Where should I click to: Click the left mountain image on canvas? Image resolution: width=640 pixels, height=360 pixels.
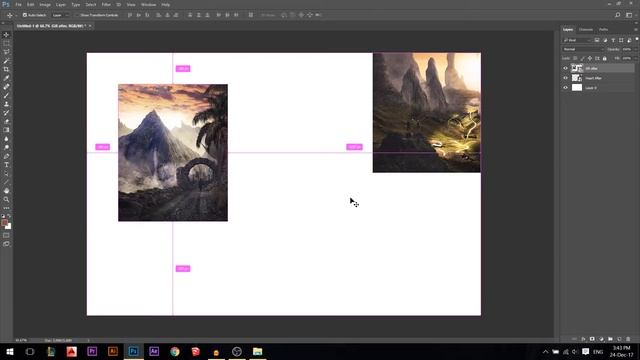[173, 153]
